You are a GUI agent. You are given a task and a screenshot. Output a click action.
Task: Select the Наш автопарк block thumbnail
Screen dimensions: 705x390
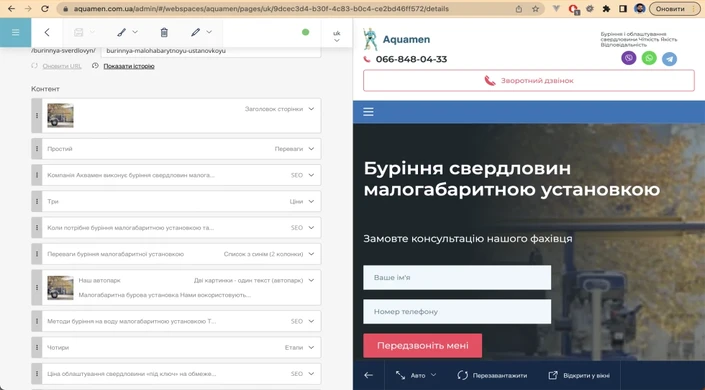[60, 288]
